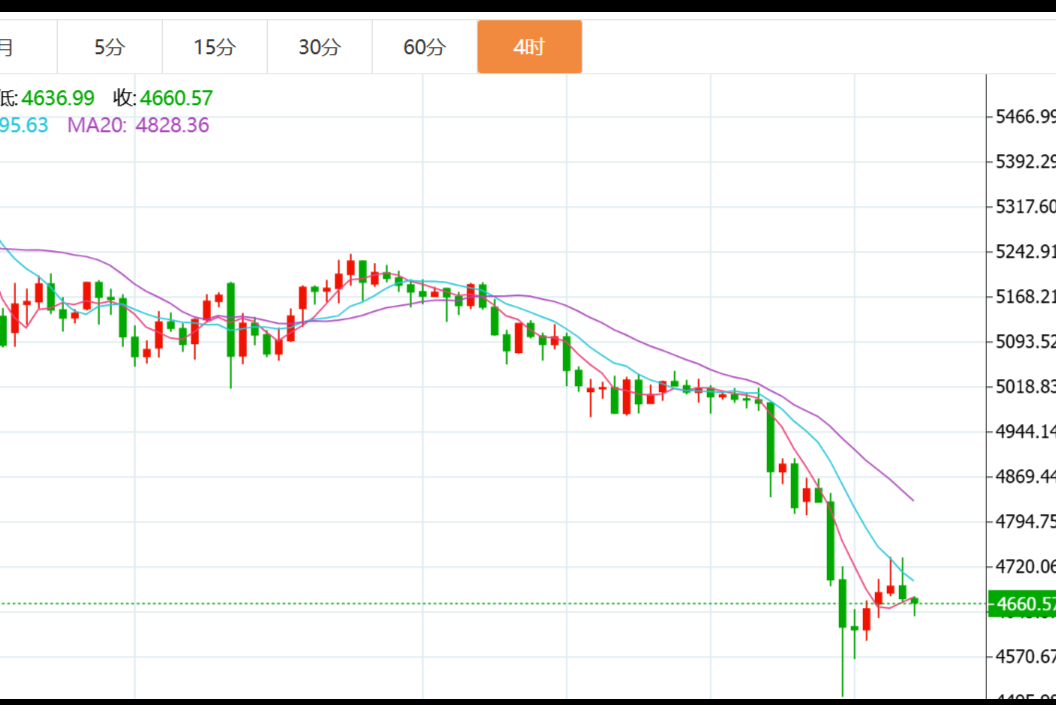Switch to the 5分 timeframe tab
The width and height of the screenshot is (1056, 705).
tap(110, 47)
